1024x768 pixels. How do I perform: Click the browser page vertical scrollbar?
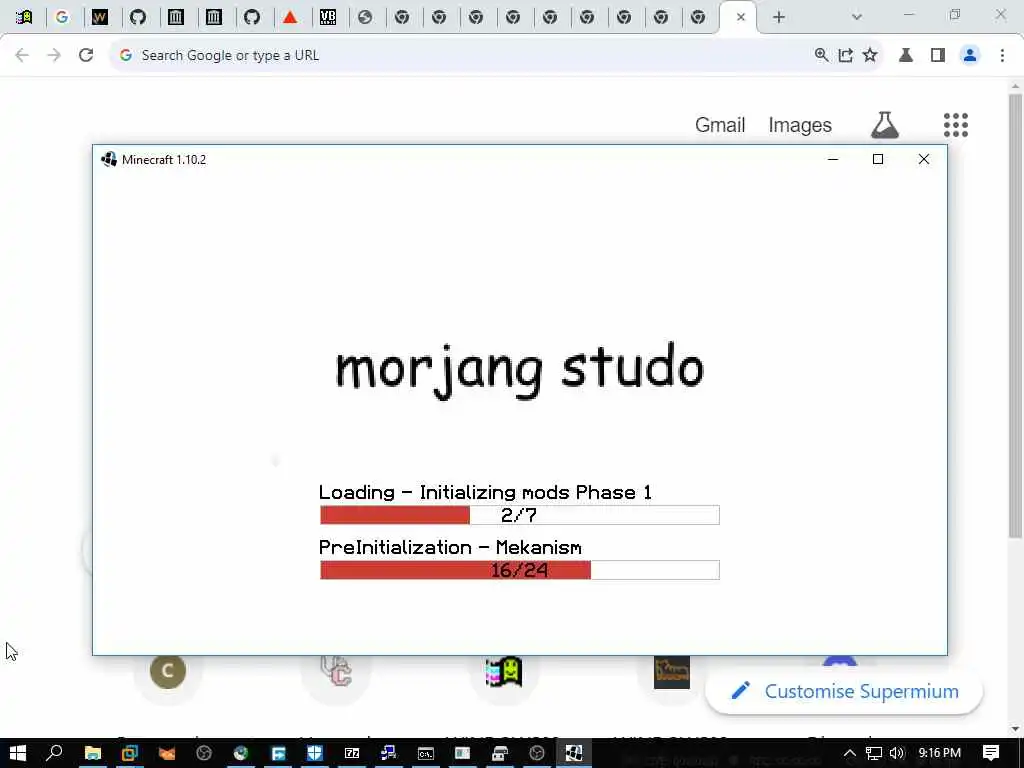(1015, 316)
